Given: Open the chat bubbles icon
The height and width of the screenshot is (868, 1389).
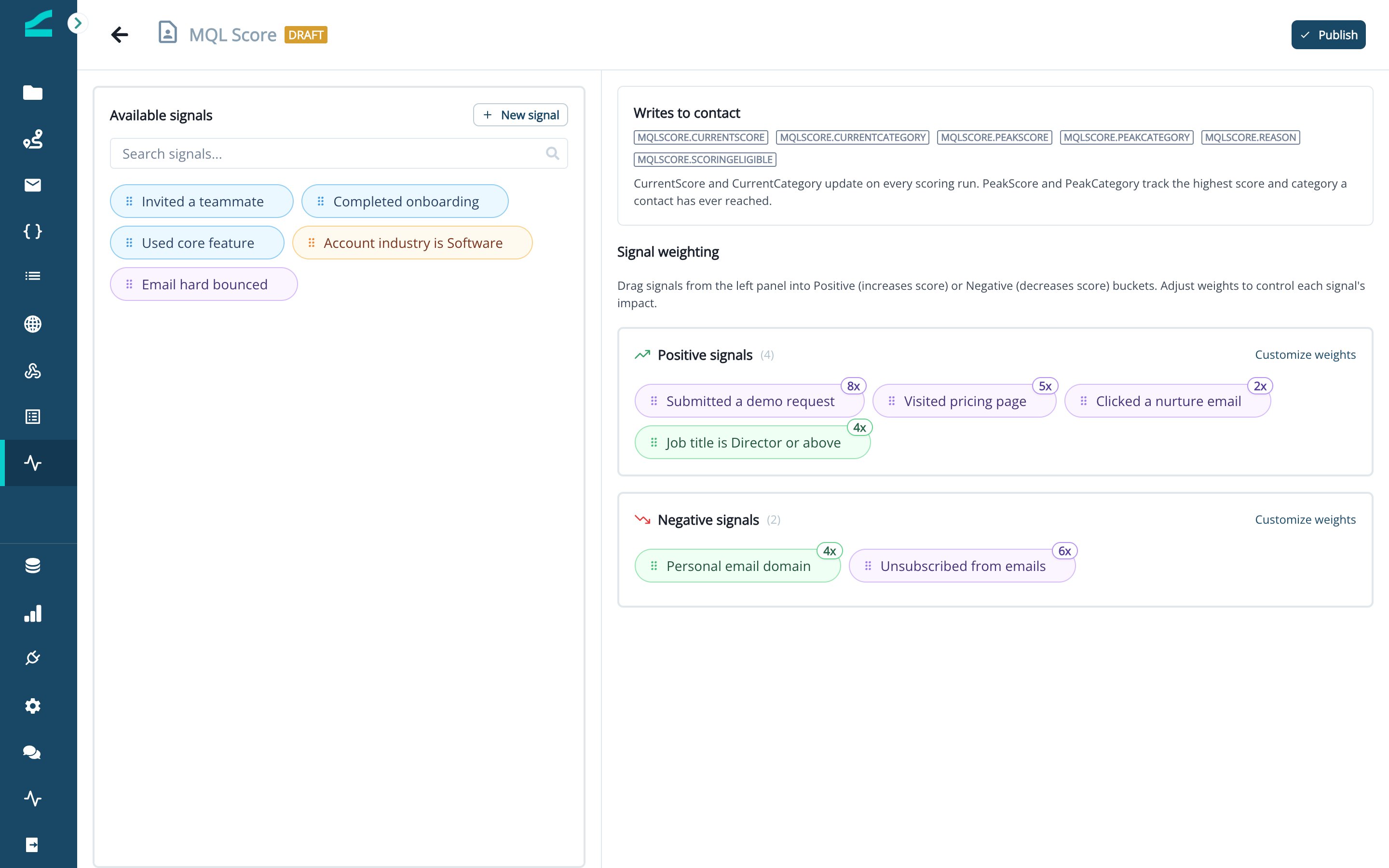Looking at the screenshot, I should click(31, 752).
